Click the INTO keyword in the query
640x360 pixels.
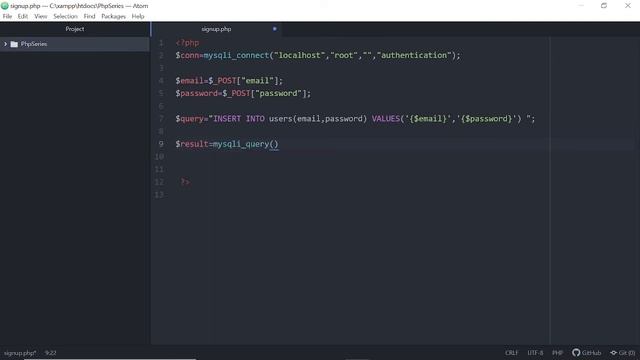(255, 119)
